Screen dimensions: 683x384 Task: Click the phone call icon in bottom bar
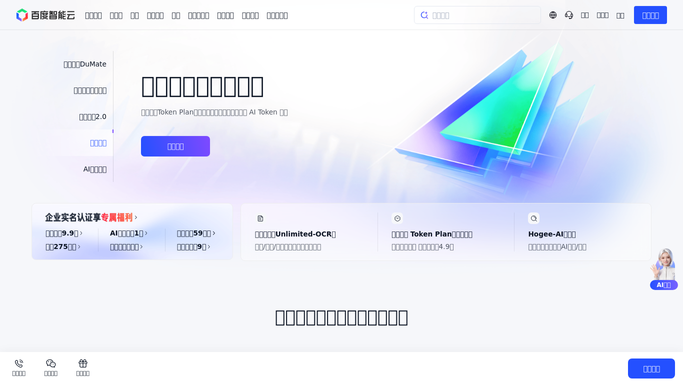point(19,364)
